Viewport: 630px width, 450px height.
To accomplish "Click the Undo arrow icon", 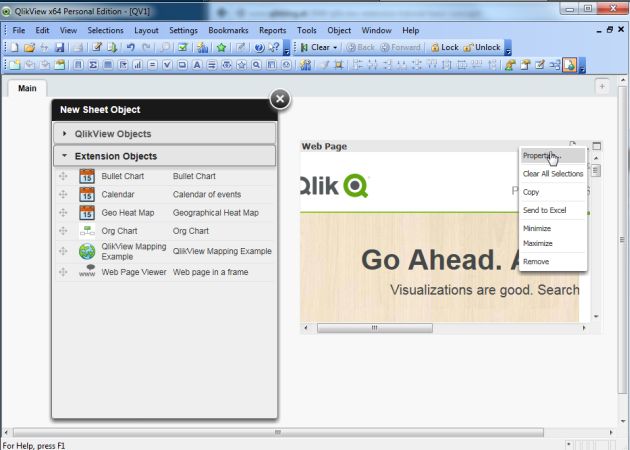I will point(131,47).
